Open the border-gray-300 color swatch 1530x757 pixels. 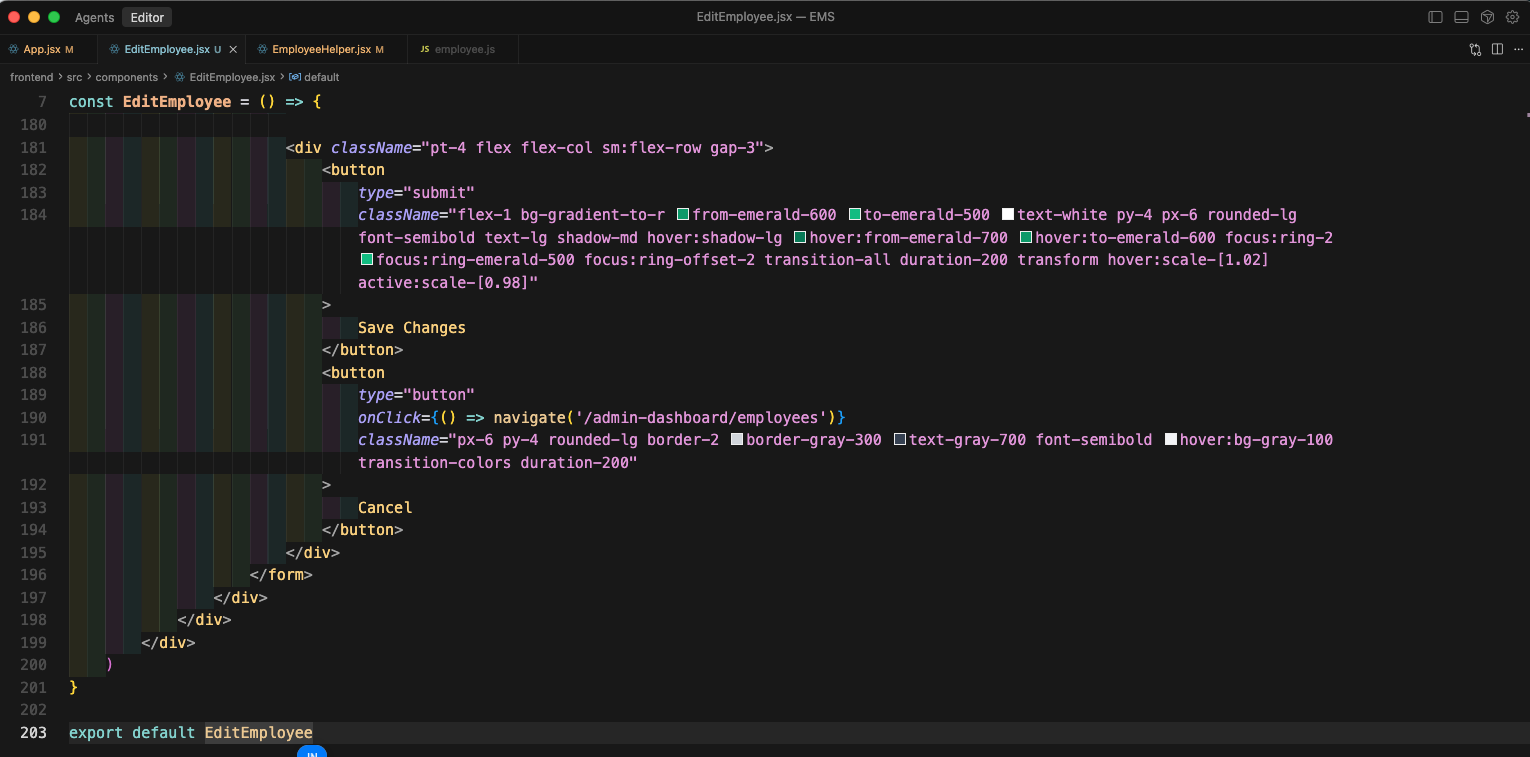click(x=737, y=440)
